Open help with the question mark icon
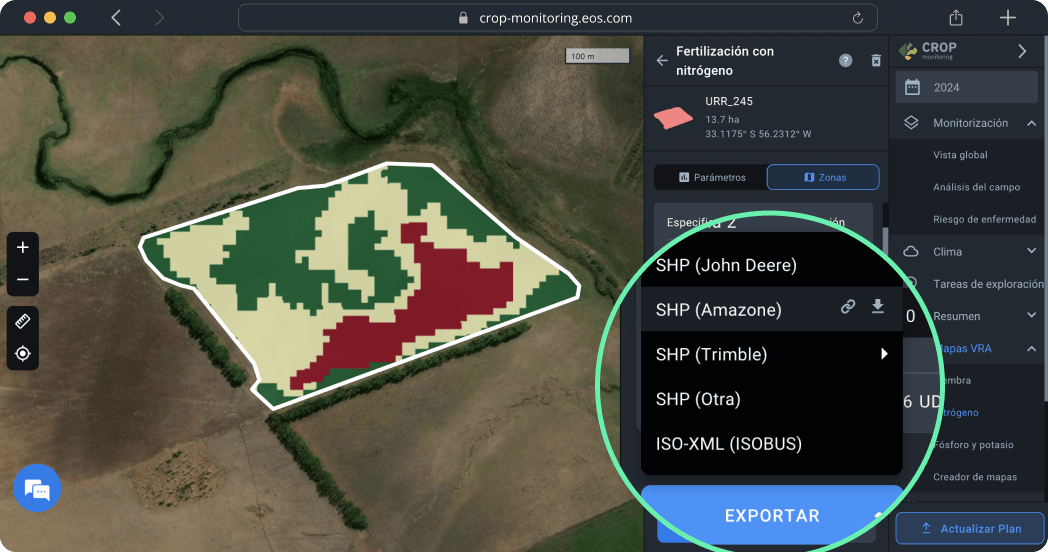The width and height of the screenshot is (1048, 552). pyautogui.click(x=846, y=61)
